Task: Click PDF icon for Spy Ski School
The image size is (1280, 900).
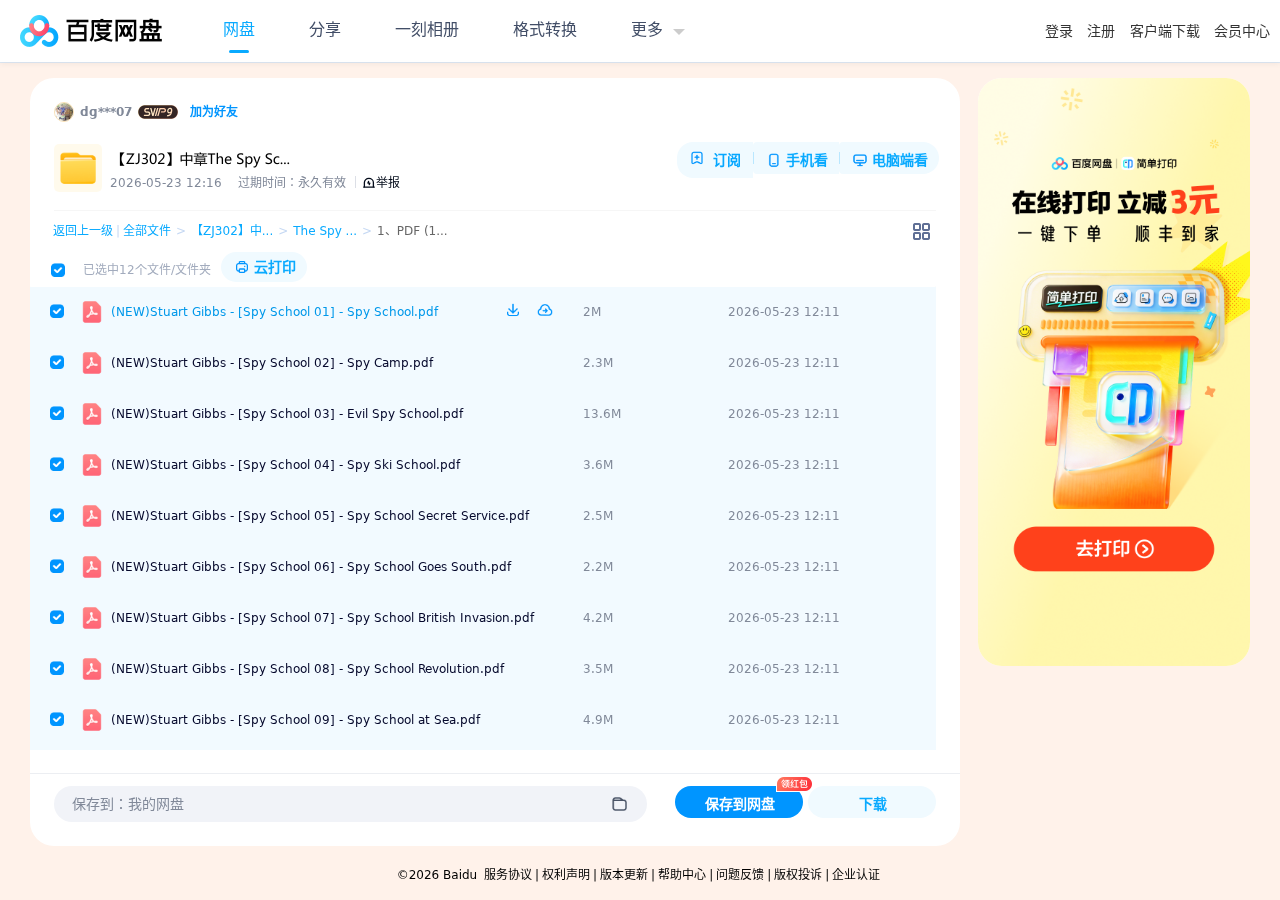Action: [92, 465]
